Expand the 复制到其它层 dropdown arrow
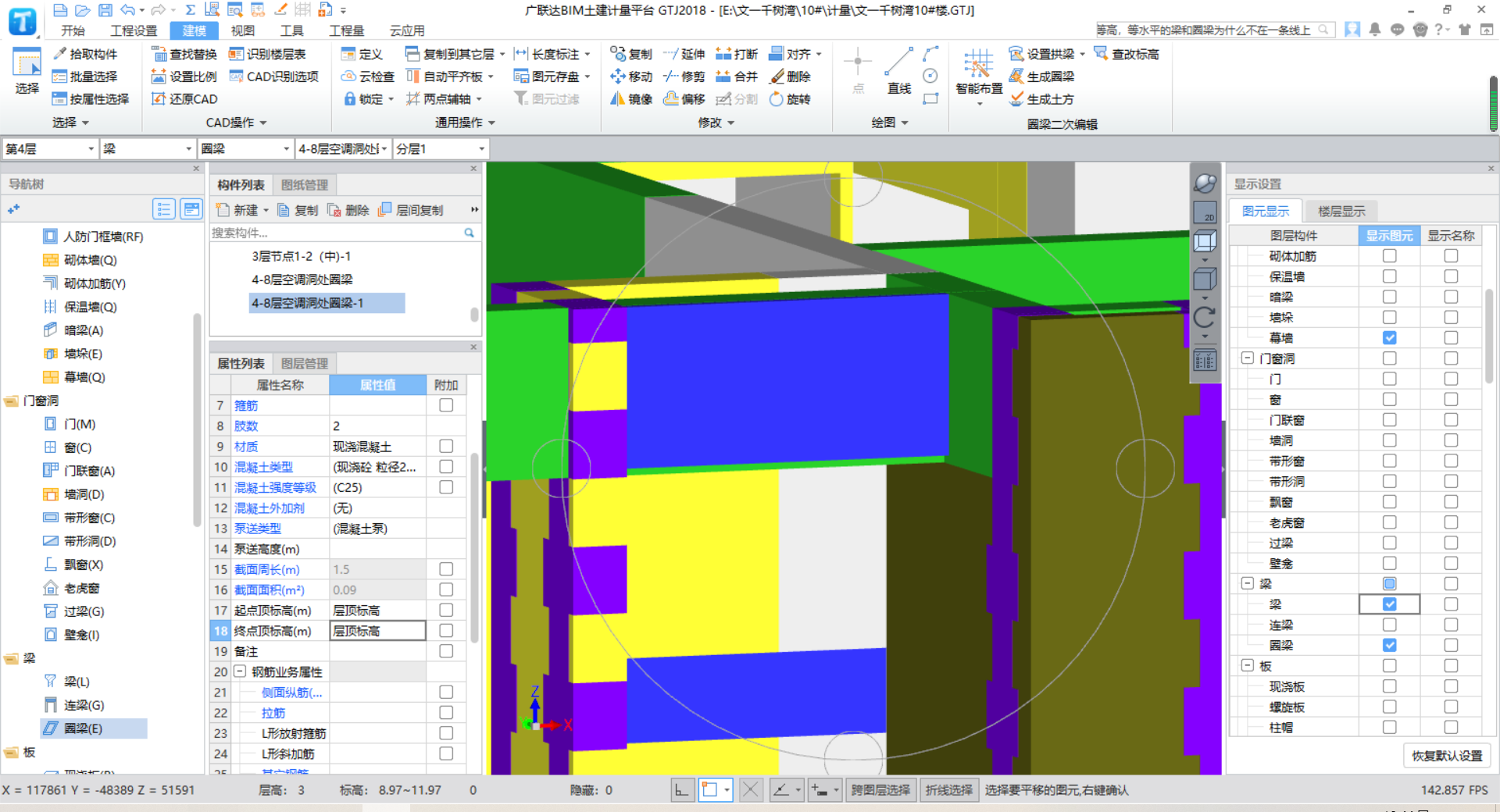The width and height of the screenshot is (1500, 812). (502, 54)
